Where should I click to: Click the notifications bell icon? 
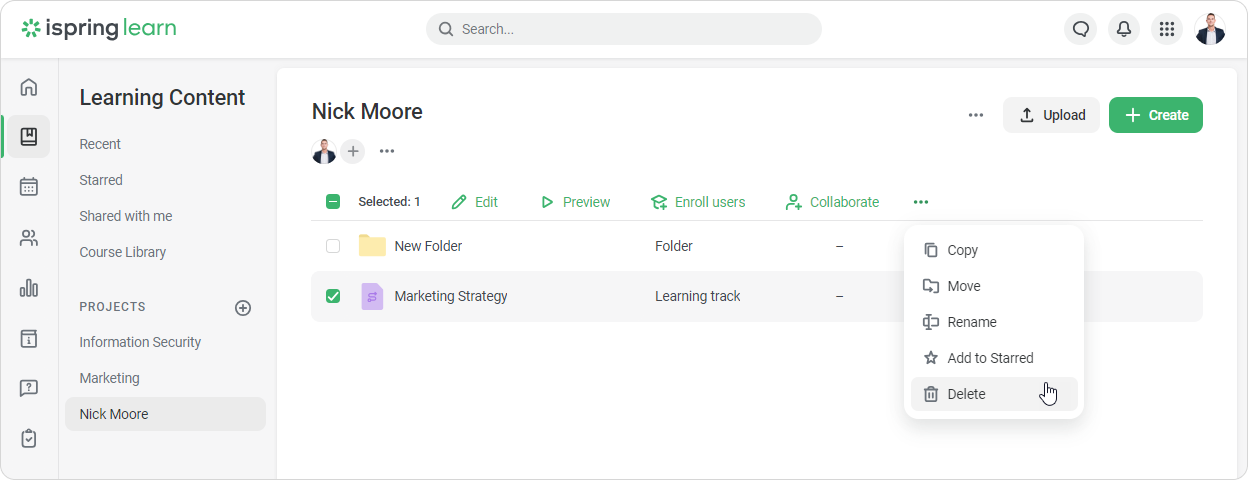click(x=1123, y=29)
